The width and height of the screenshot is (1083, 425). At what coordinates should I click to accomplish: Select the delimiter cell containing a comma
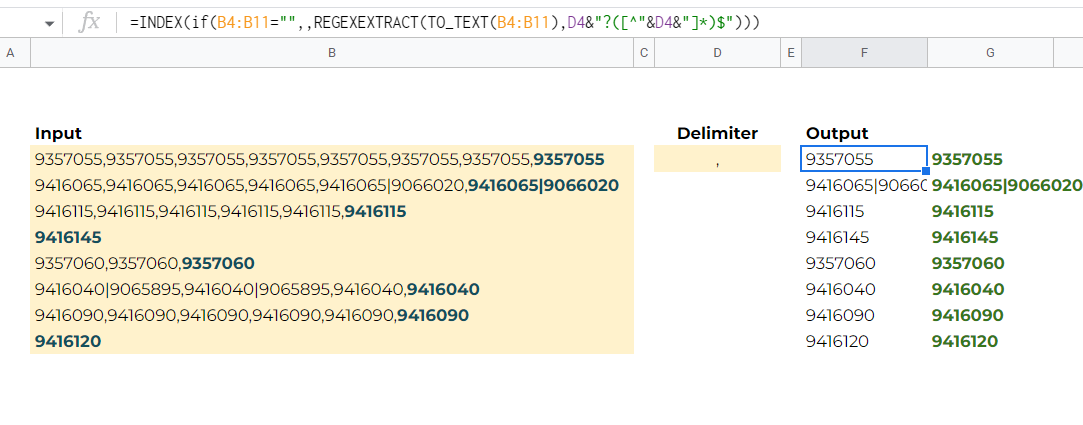[x=717, y=159]
